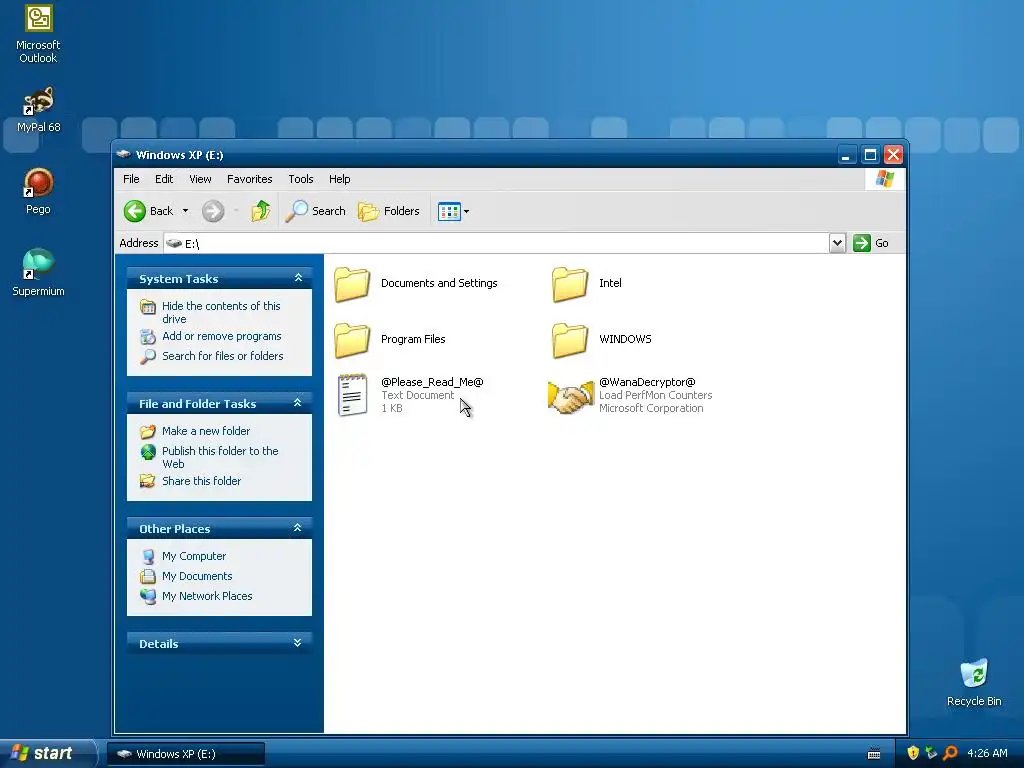The image size is (1024, 768).
Task: Toggle the Folders pane toolbar button
Action: point(389,211)
